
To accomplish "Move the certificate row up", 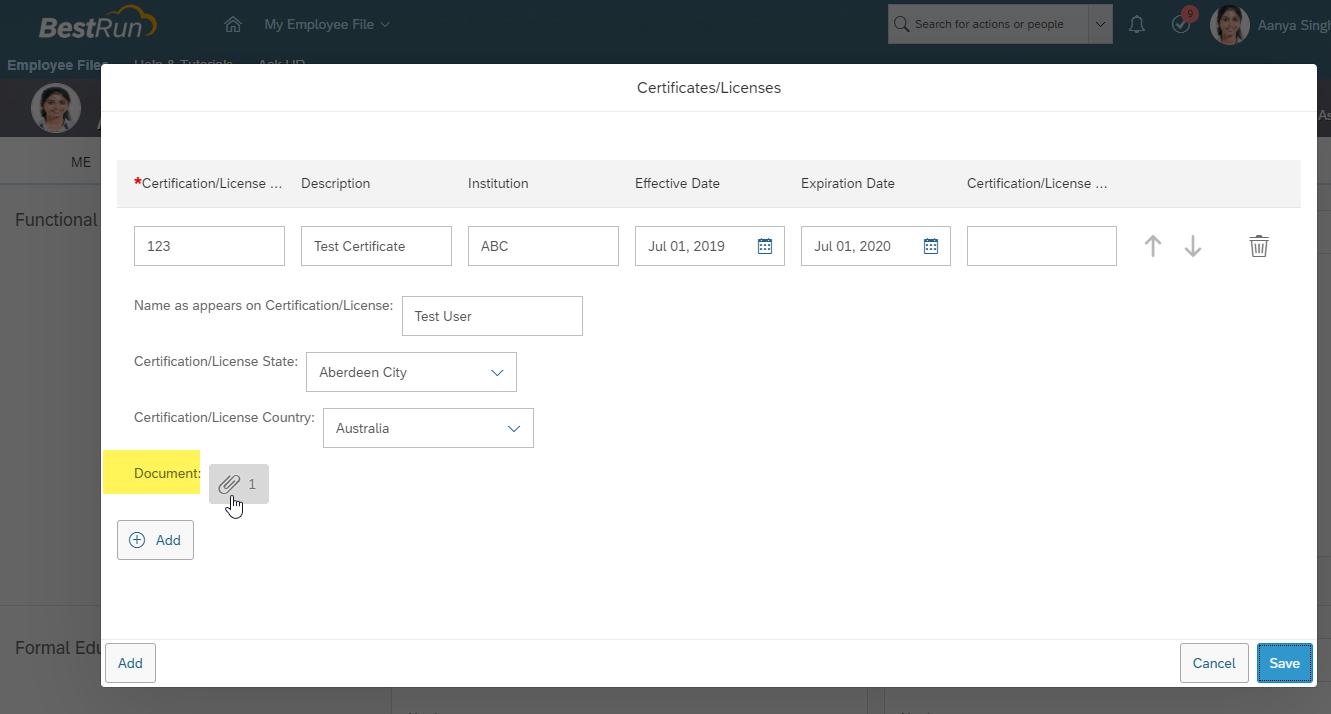I will click(x=1153, y=246).
